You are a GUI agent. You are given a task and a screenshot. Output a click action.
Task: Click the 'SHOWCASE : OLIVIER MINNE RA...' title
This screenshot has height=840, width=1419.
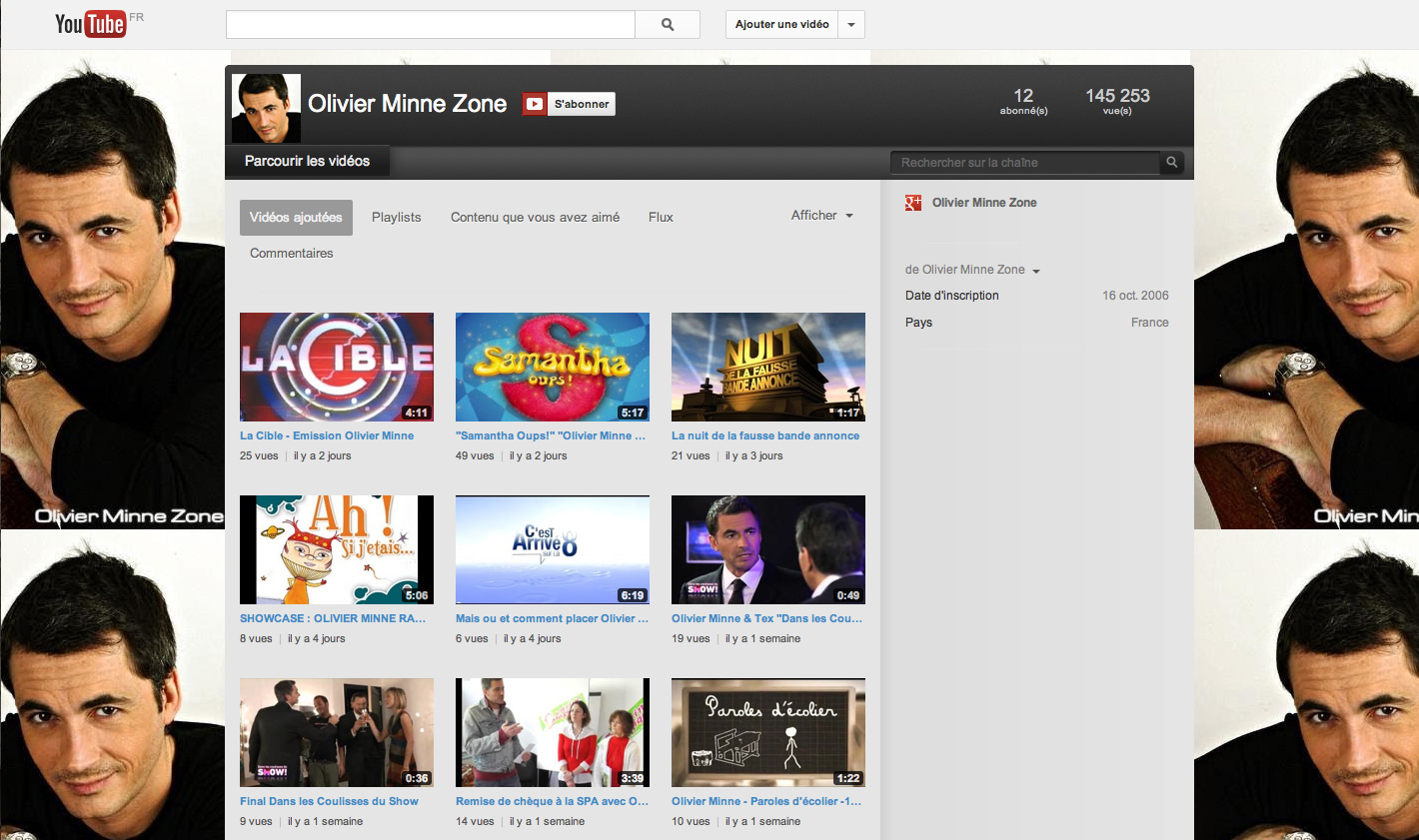(333, 619)
